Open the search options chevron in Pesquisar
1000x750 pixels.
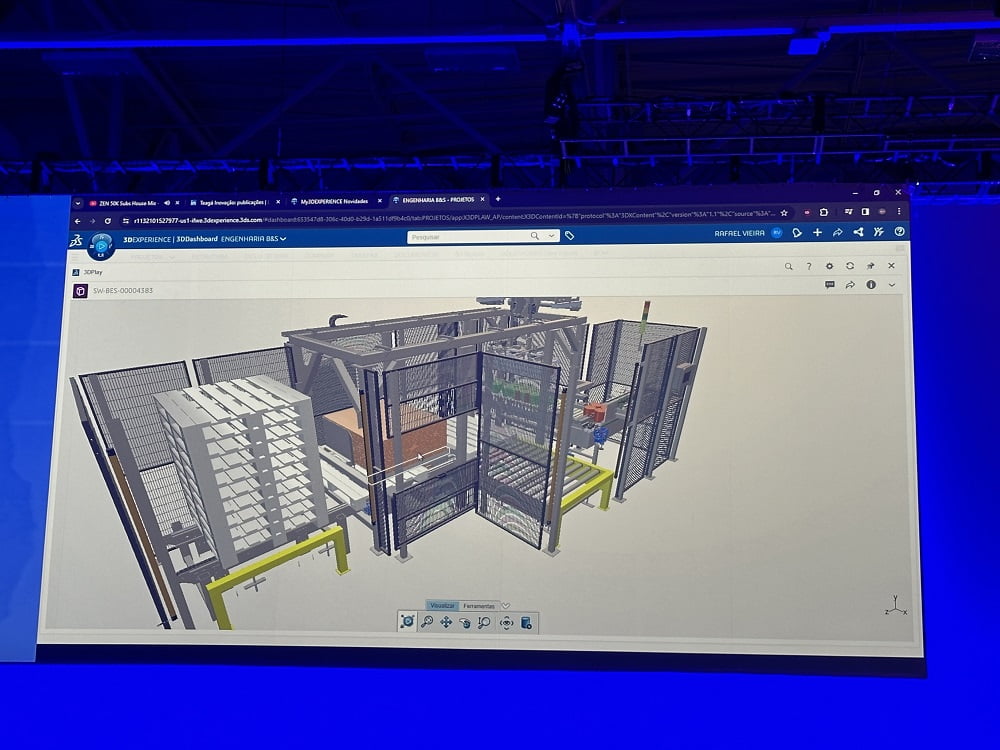click(x=551, y=236)
